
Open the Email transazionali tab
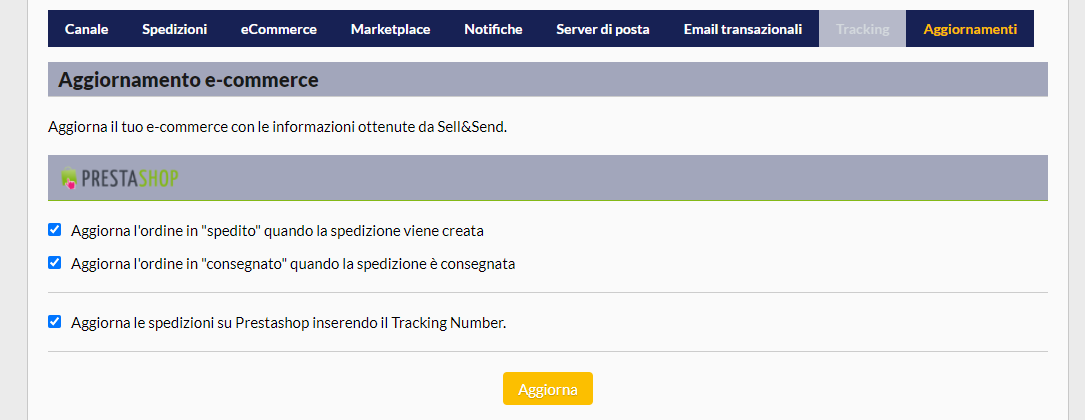(x=742, y=29)
